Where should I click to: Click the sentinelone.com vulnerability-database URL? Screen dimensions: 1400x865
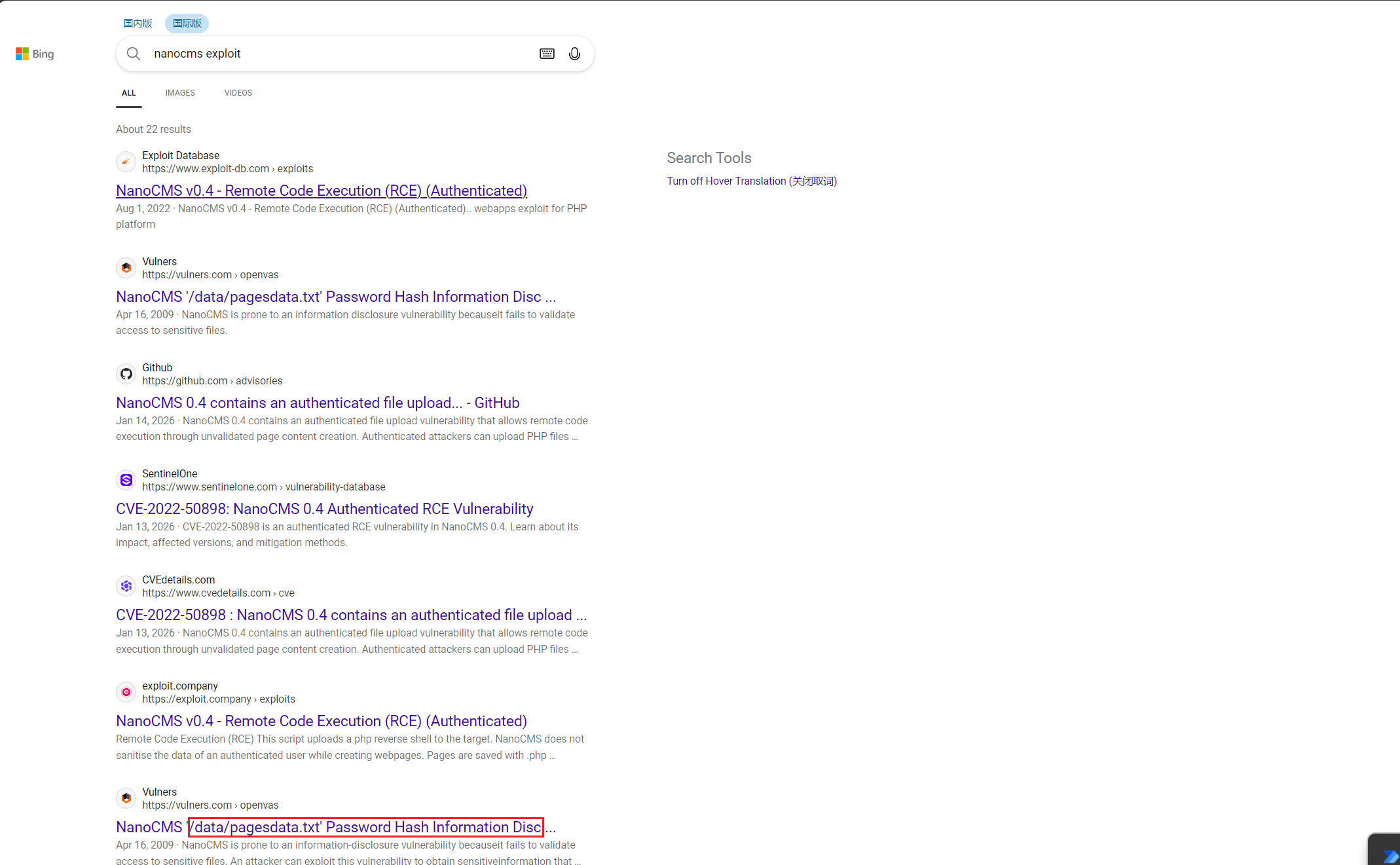pos(264,487)
